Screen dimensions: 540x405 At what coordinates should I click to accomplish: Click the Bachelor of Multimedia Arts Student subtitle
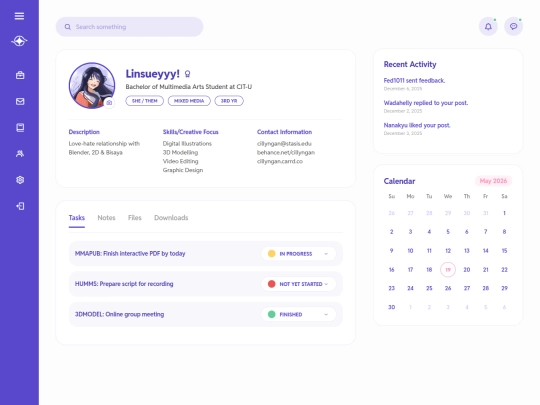[189, 87]
